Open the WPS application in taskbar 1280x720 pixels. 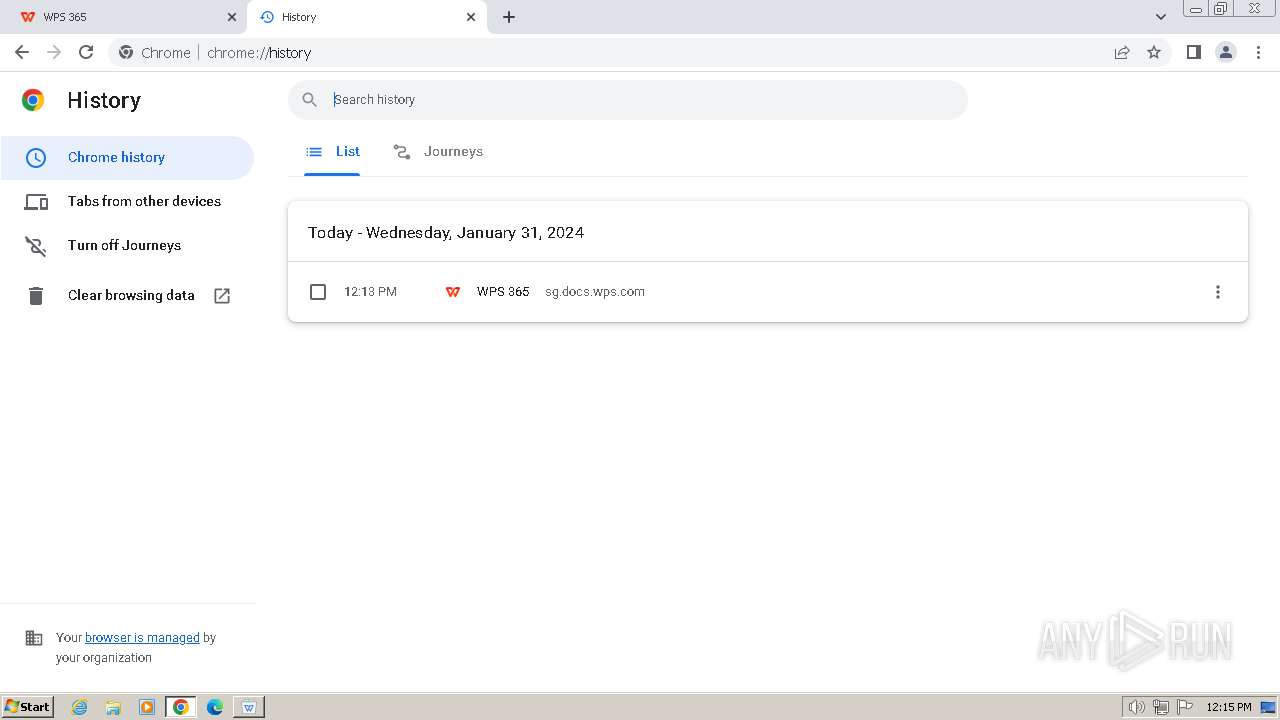click(249, 707)
